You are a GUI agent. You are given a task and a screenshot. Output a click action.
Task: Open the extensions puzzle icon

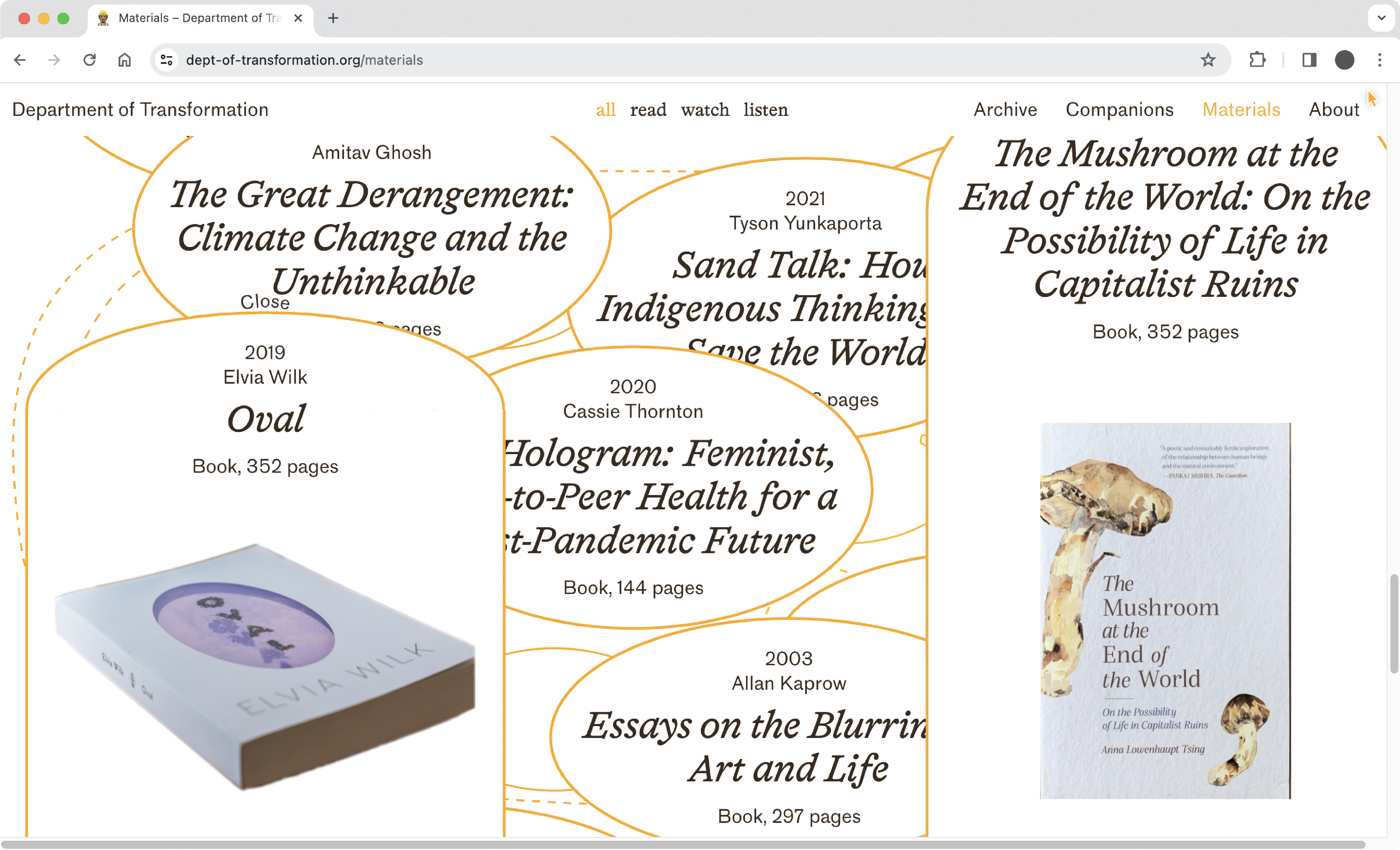[x=1257, y=60]
